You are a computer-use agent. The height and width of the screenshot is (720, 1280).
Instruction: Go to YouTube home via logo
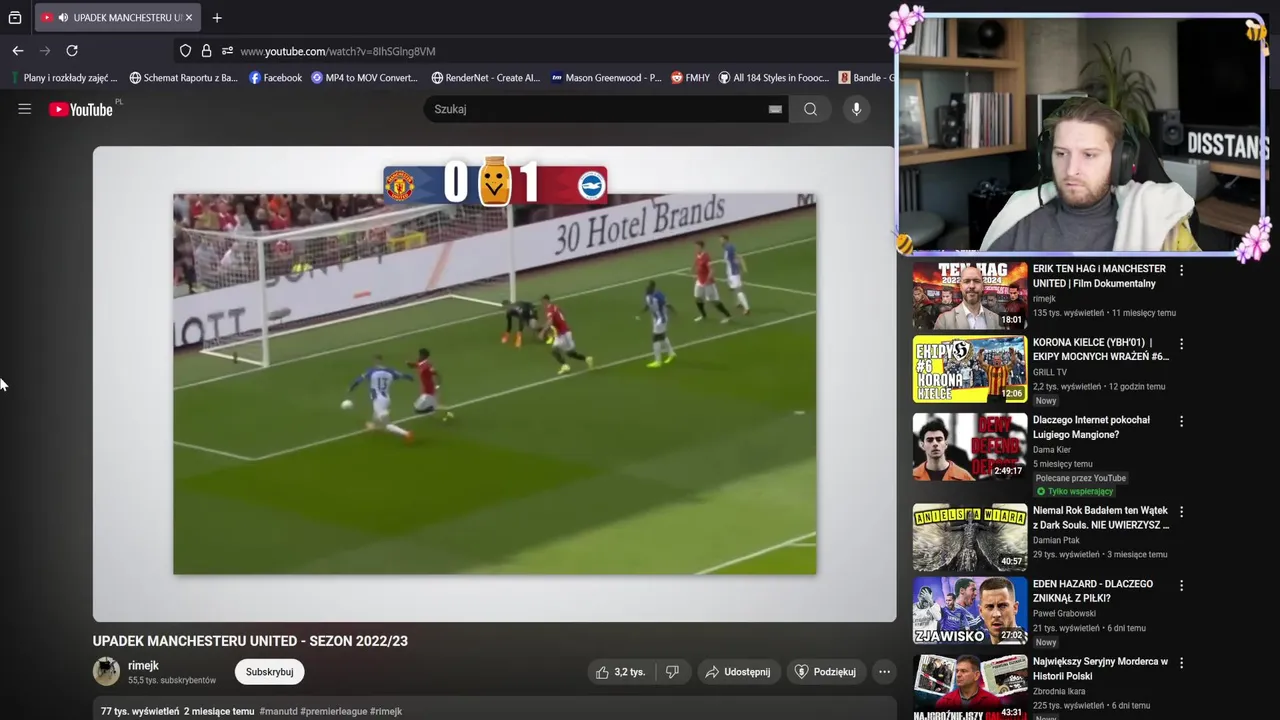(81, 109)
